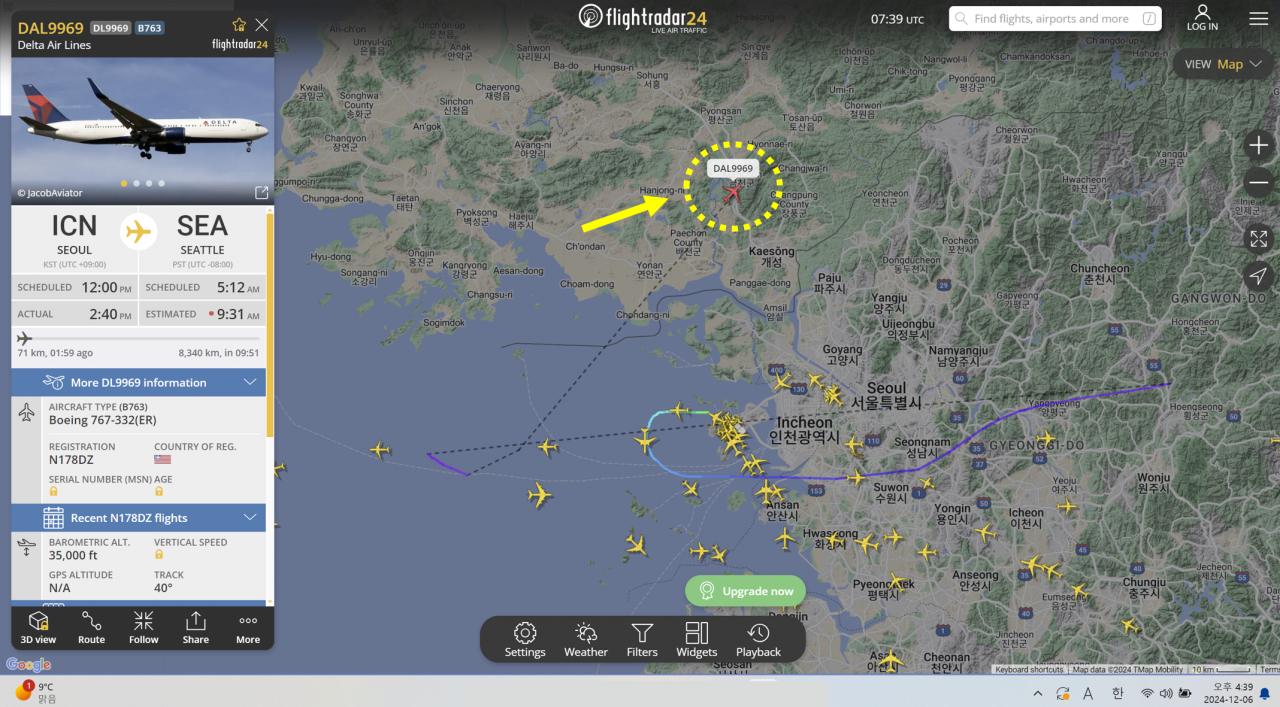Follow the DAL9969 aircraft

pyautogui.click(x=143, y=628)
